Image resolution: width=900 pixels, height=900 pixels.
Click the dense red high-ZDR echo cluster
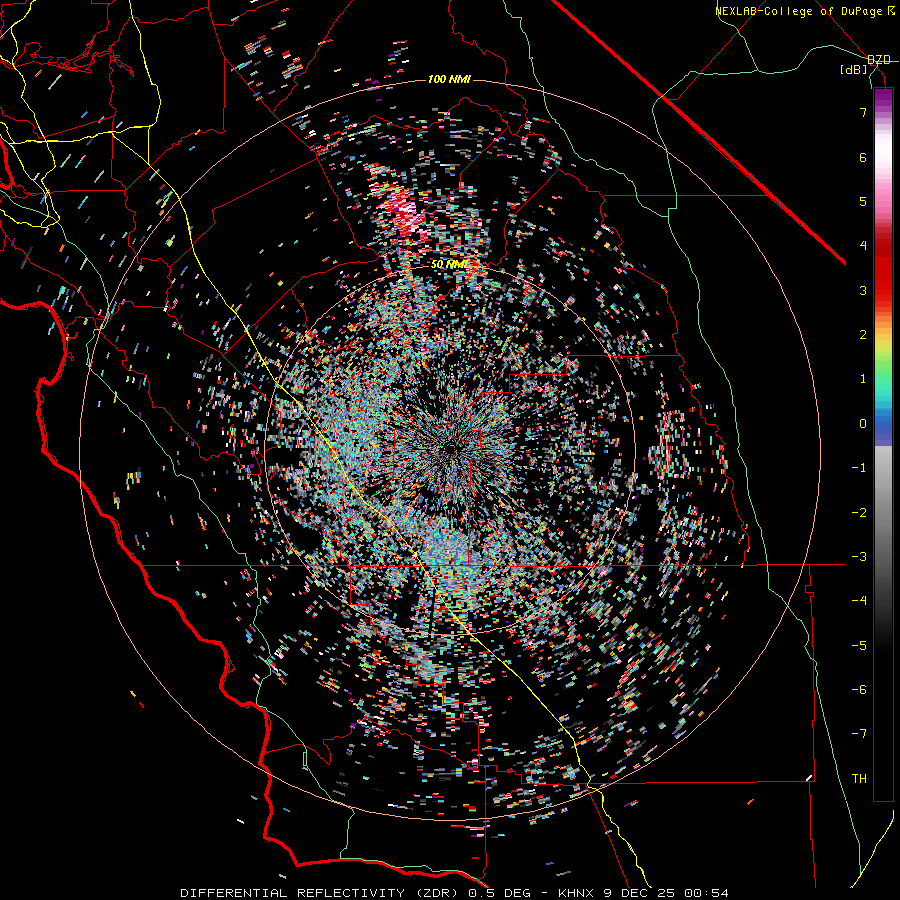coord(405,212)
